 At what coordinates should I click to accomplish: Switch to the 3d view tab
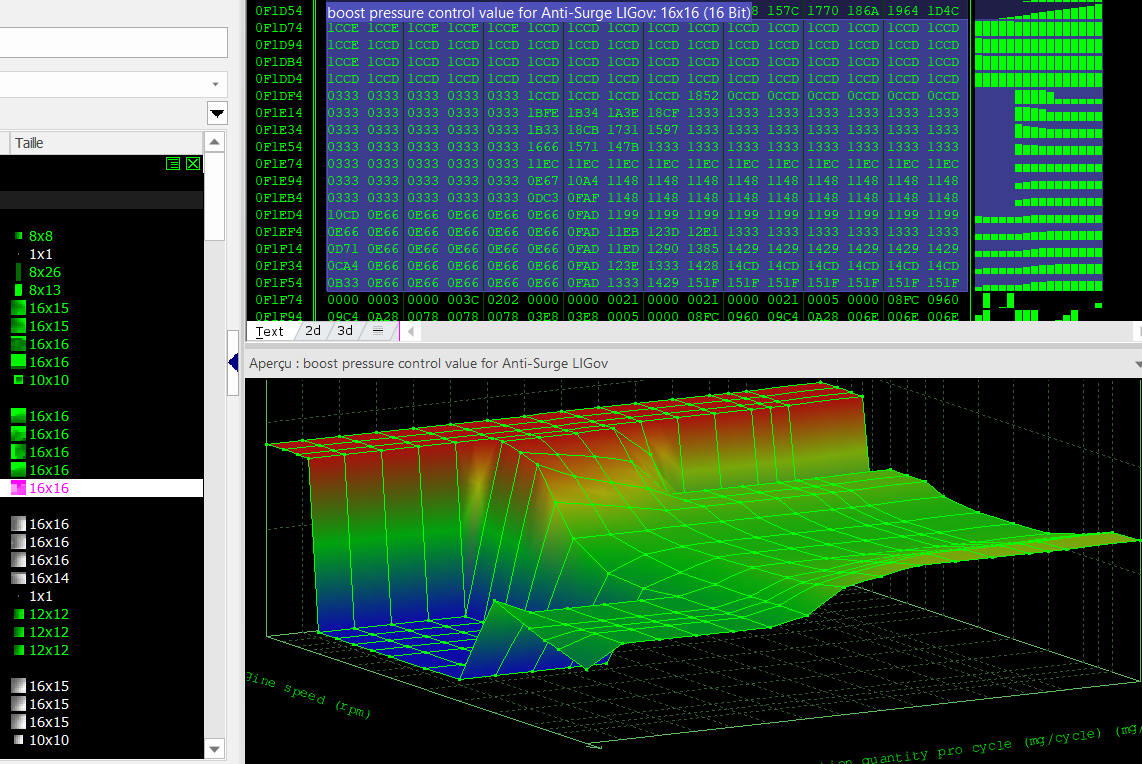[345, 331]
